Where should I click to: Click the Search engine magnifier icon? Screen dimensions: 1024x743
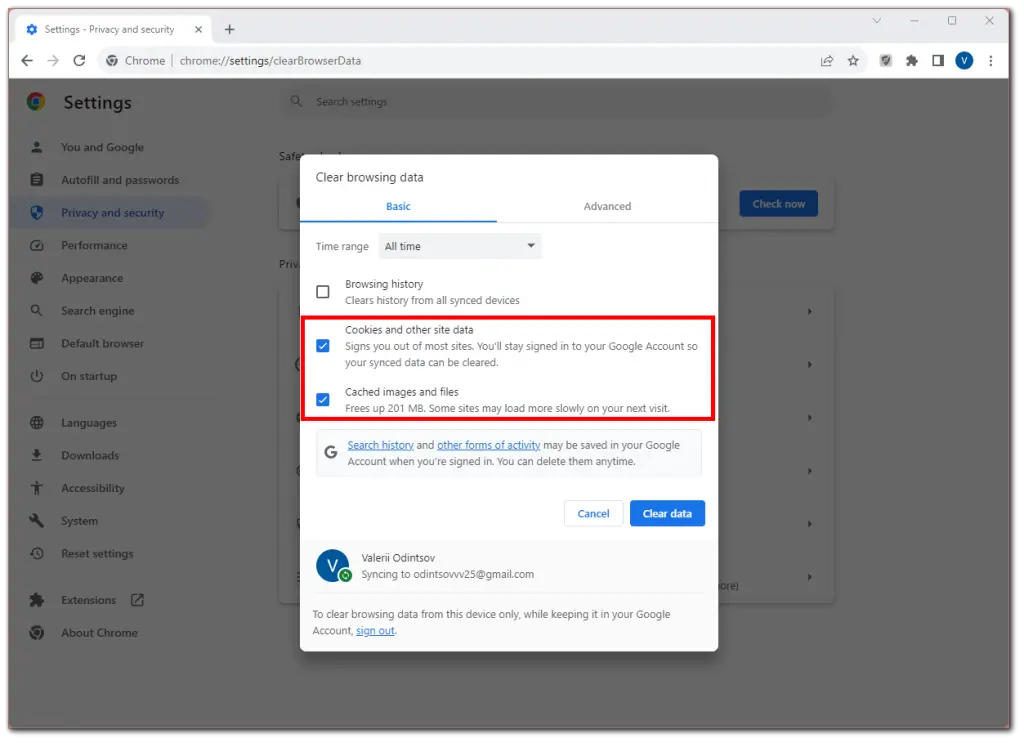click(x=36, y=310)
